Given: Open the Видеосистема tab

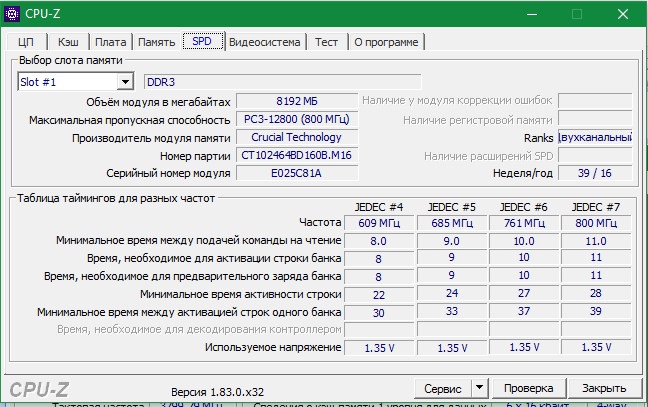Looking at the screenshot, I should click(x=264, y=42).
